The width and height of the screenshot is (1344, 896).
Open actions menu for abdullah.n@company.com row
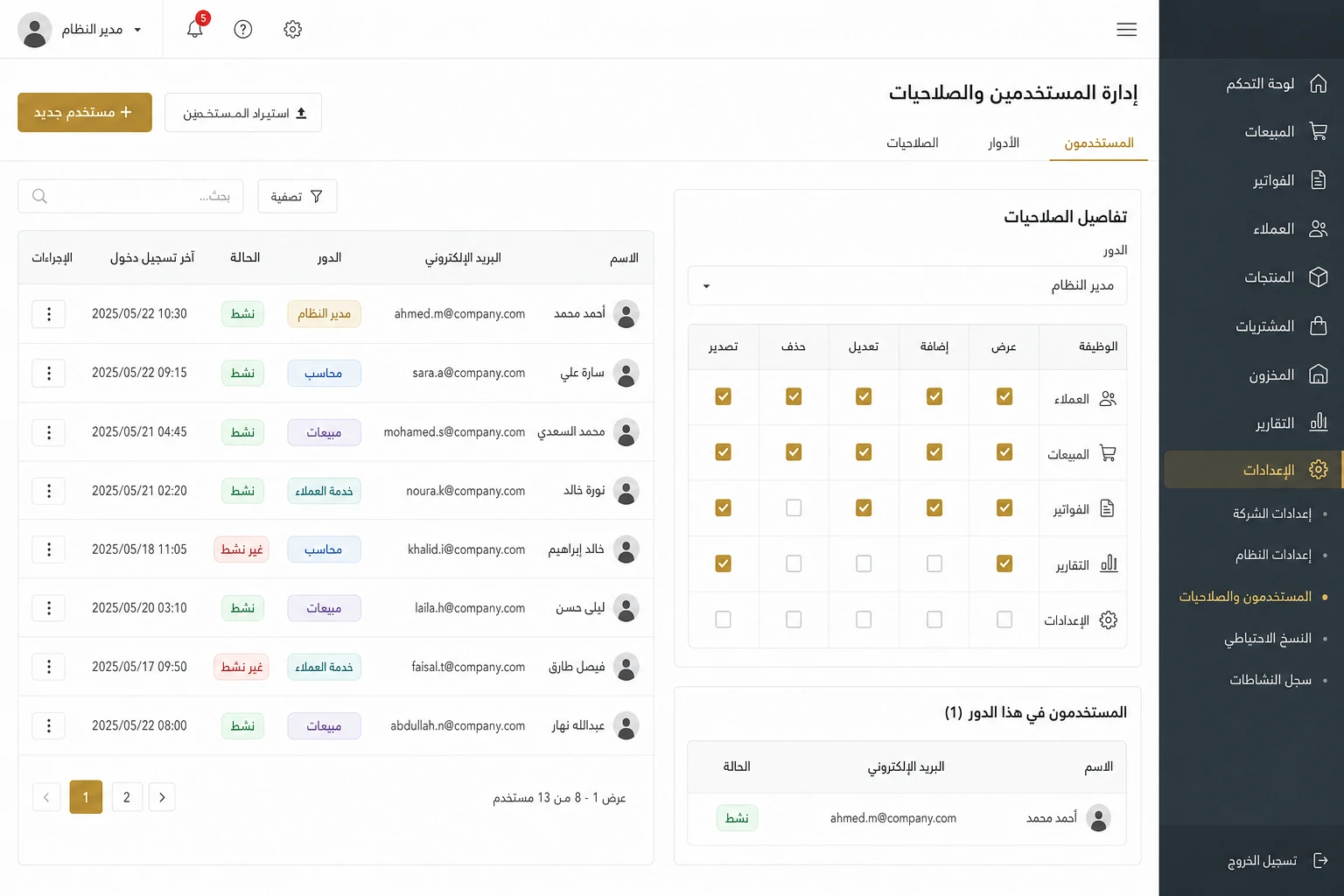(49, 725)
